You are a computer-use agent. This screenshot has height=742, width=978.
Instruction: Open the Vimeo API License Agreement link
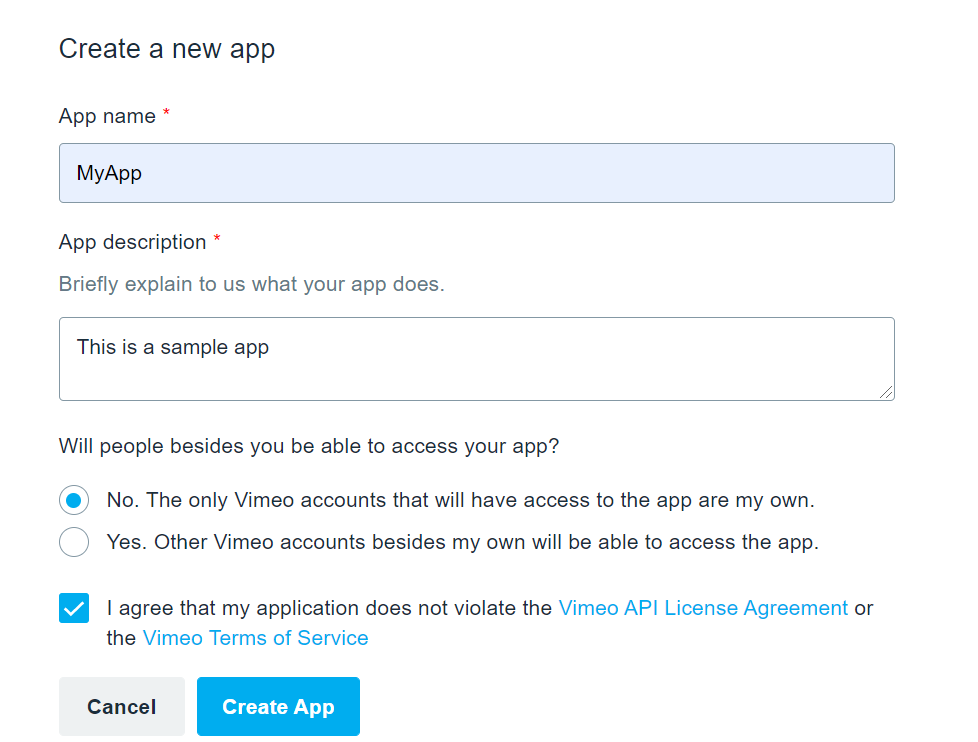point(703,608)
